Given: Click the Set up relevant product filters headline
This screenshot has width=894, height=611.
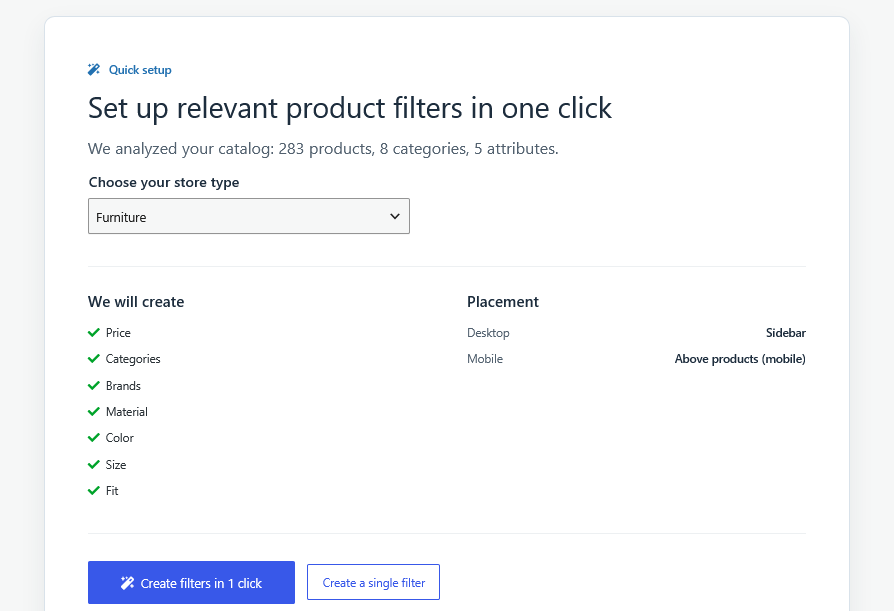Looking at the screenshot, I should [350, 108].
